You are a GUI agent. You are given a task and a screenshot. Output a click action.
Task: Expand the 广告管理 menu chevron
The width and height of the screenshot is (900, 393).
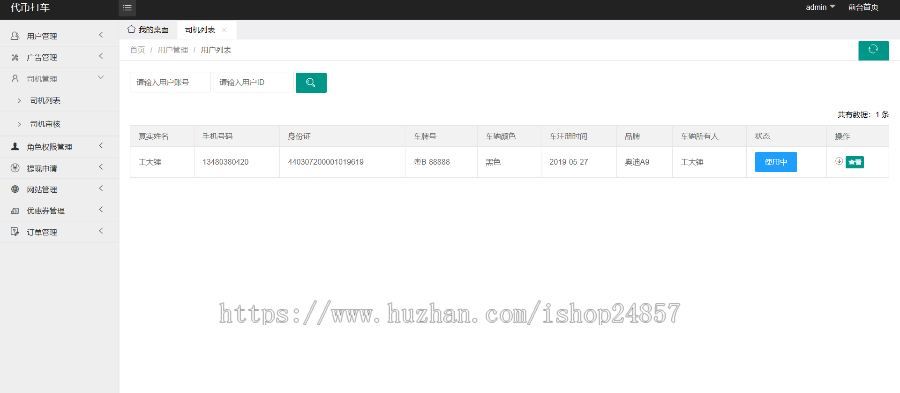click(x=100, y=56)
